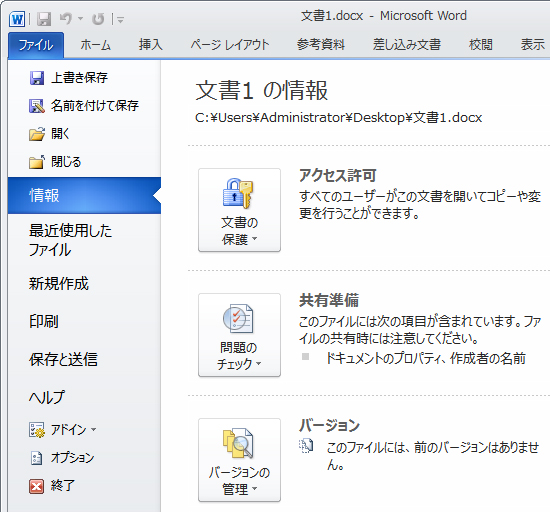Click the file path C:¥Users¥Administrator¥Desktop text
This screenshot has height=512, width=550.
338,118
